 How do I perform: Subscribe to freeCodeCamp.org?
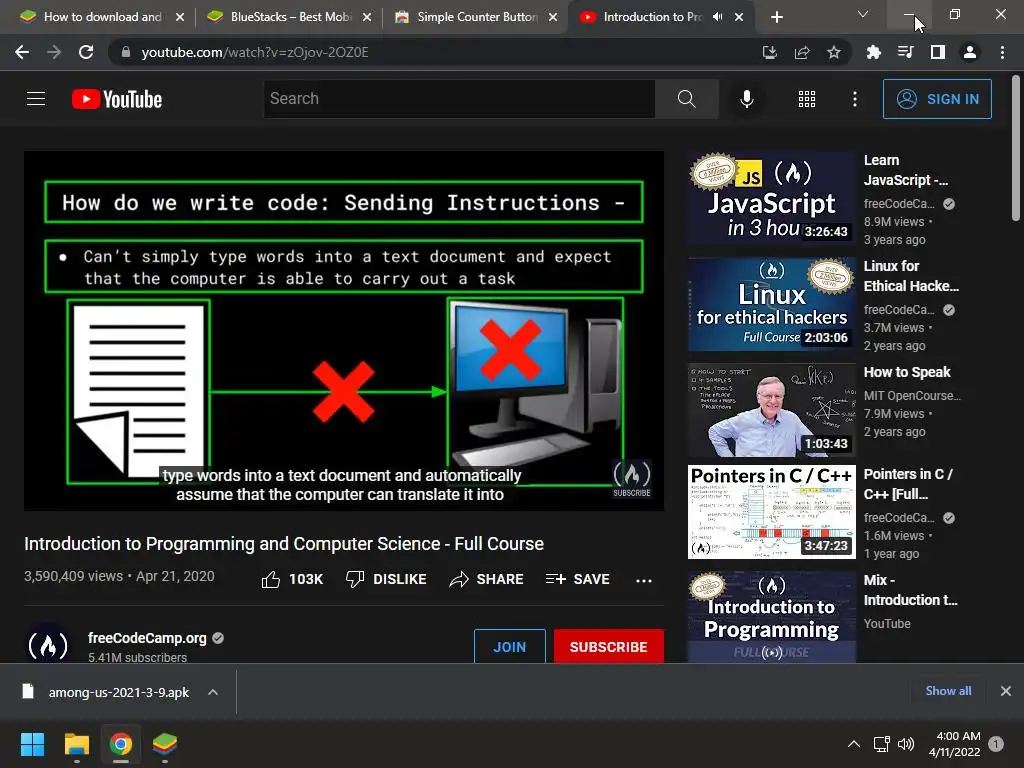coord(608,647)
